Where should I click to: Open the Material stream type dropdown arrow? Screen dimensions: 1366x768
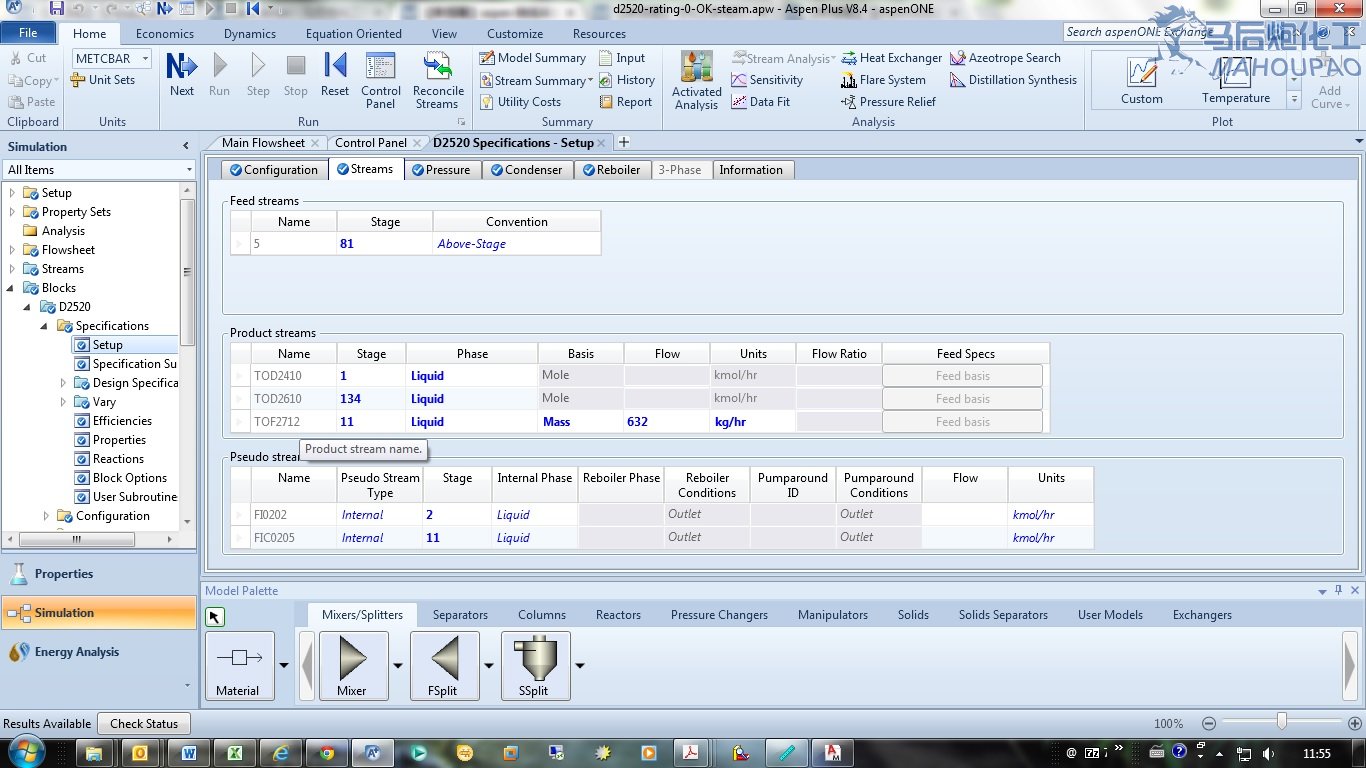point(284,665)
